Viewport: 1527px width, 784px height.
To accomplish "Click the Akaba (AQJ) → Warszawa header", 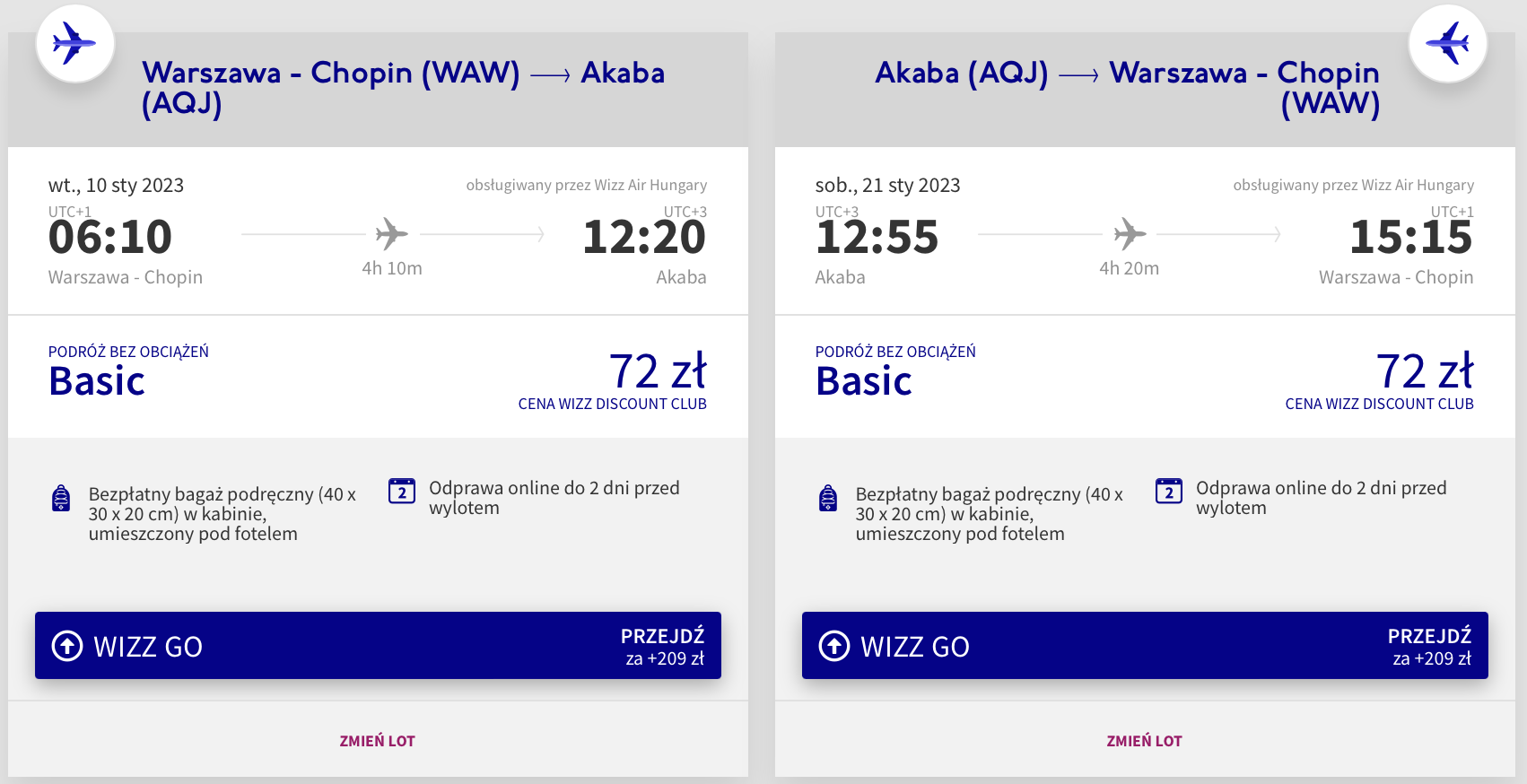I will (1127, 87).
